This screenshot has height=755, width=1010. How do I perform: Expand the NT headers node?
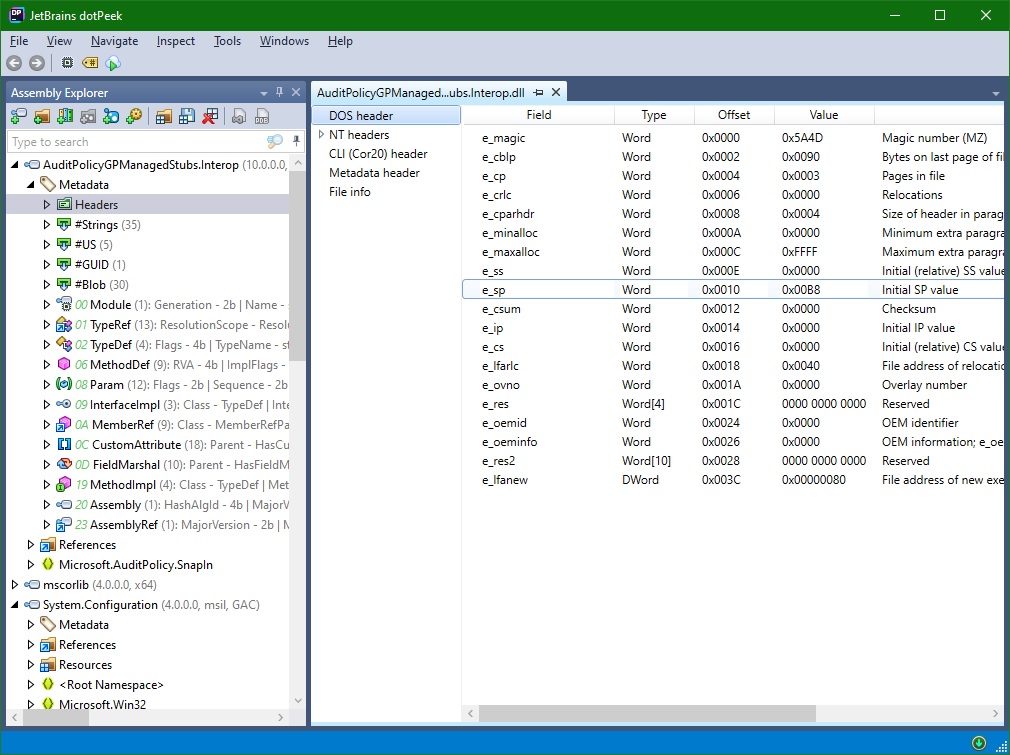tap(321, 135)
